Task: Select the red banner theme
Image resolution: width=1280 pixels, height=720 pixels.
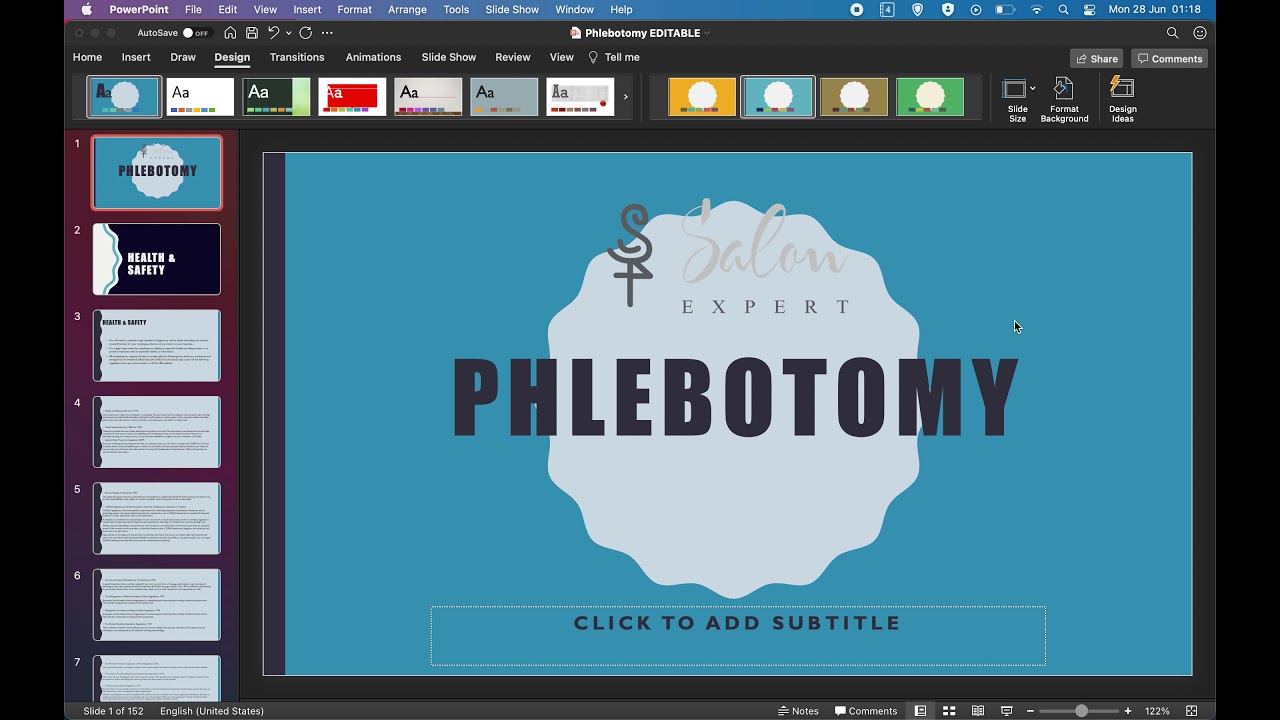Action: [352, 97]
